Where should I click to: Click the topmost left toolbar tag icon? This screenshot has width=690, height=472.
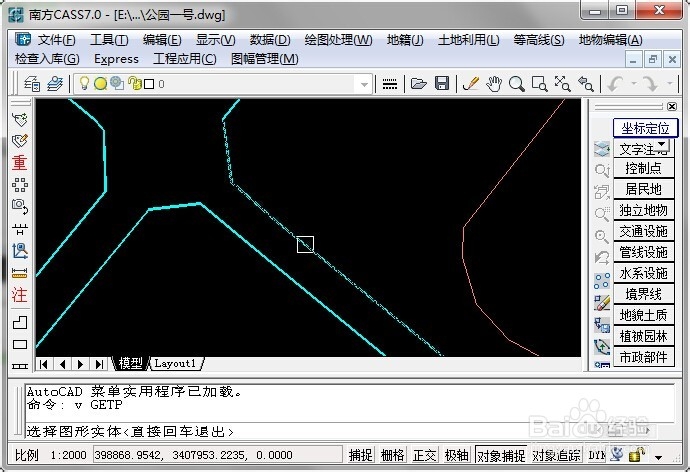click(19, 119)
